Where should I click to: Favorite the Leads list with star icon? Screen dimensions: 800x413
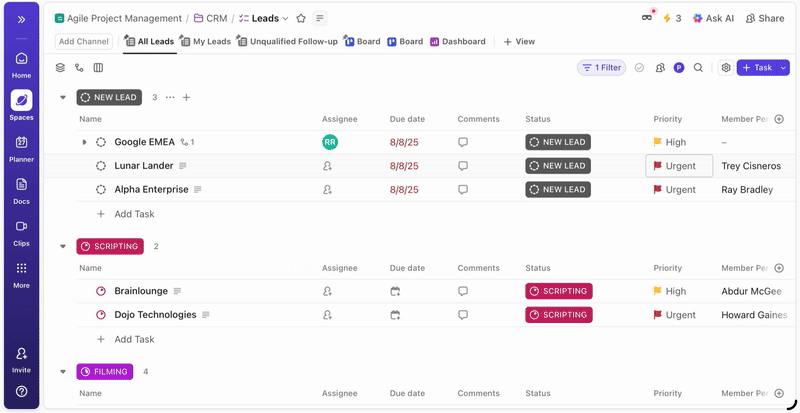(x=301, y=18)
